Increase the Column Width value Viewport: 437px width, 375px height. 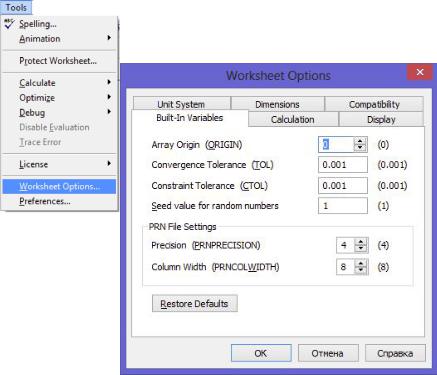pos(361,263)
